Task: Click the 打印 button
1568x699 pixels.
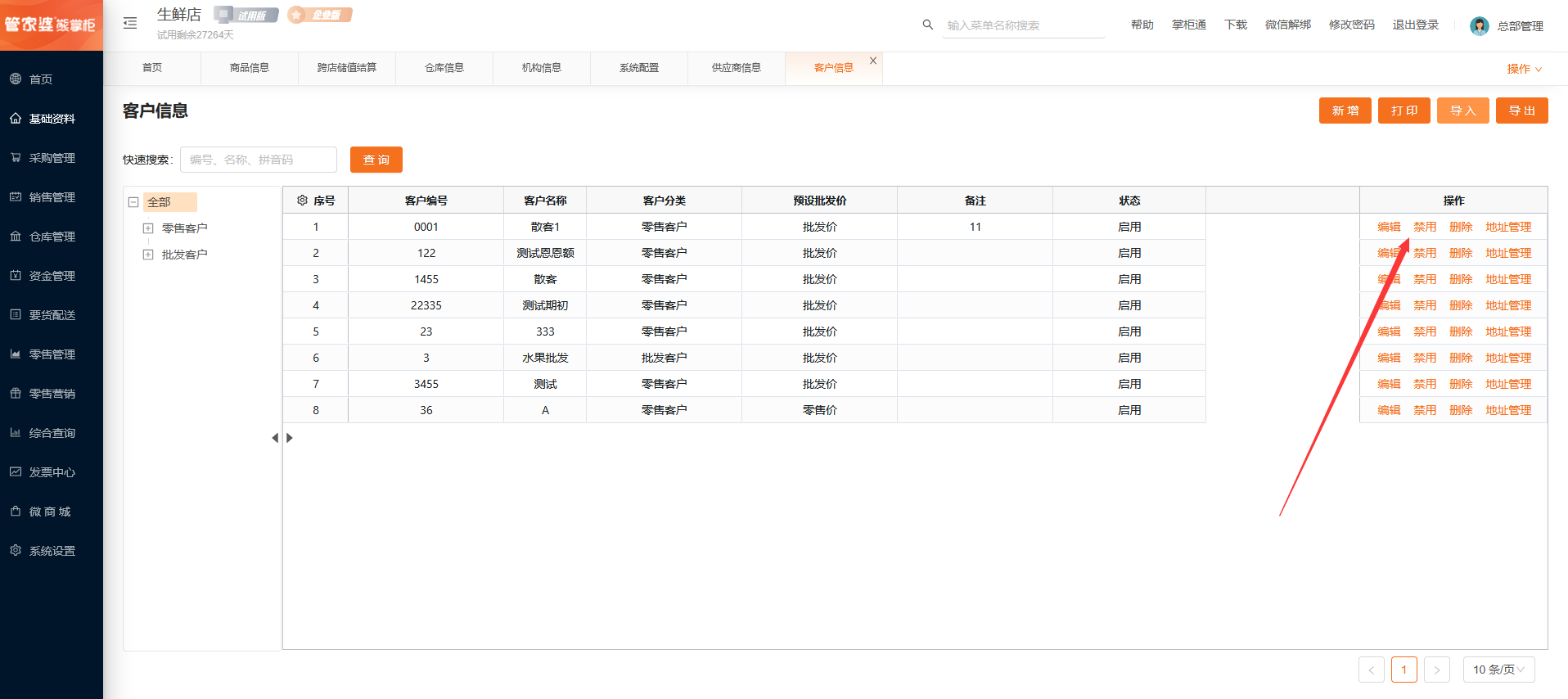Action: 1404,110
